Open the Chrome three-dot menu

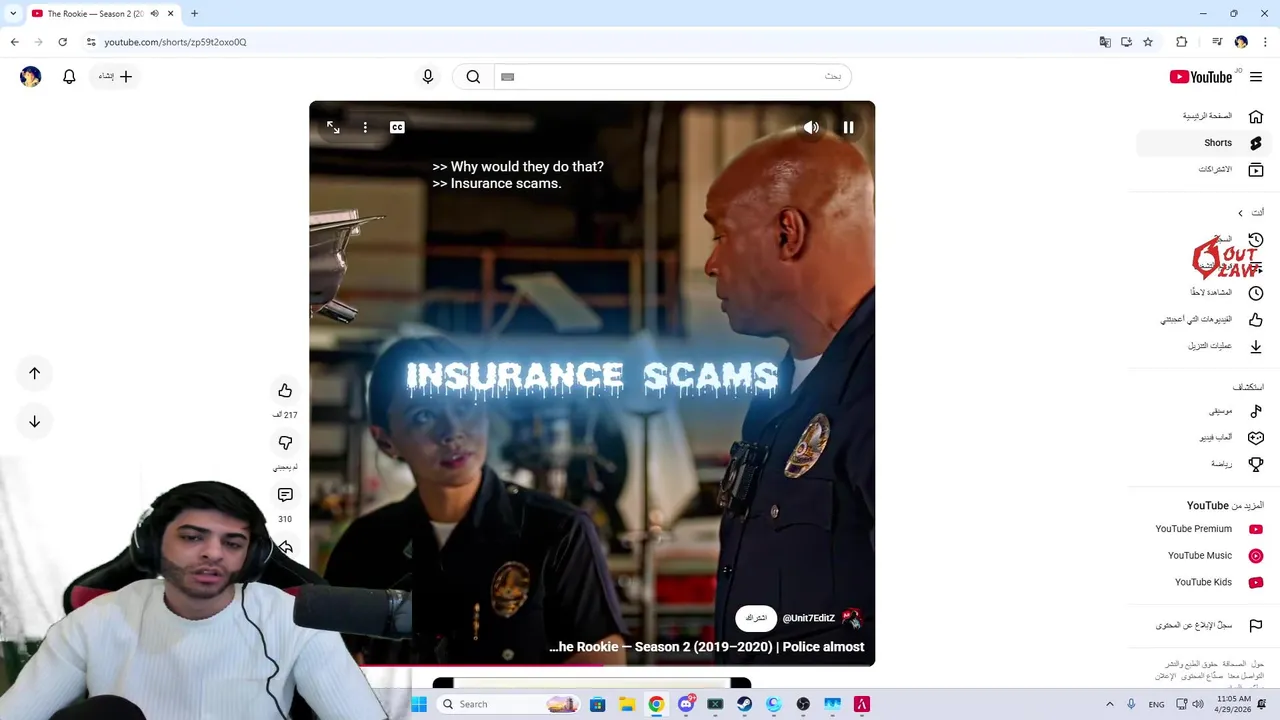[1265, 42]
